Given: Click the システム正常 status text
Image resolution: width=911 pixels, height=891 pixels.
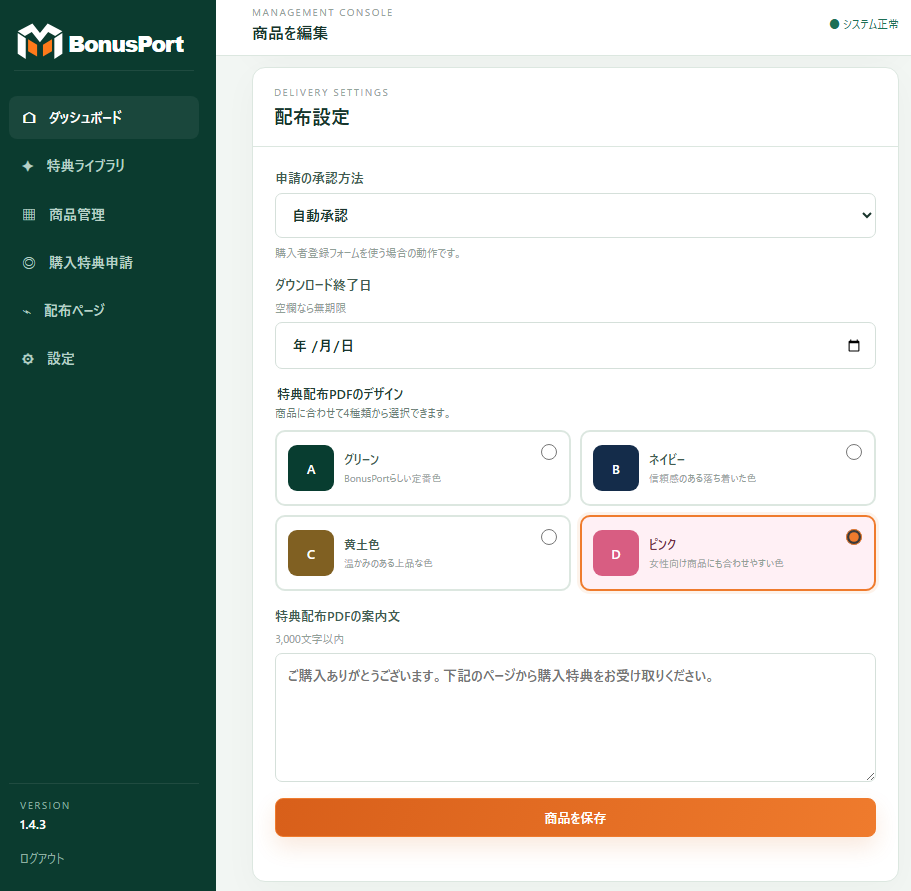Looking at the screenshot, I should (x=870, y=24).
